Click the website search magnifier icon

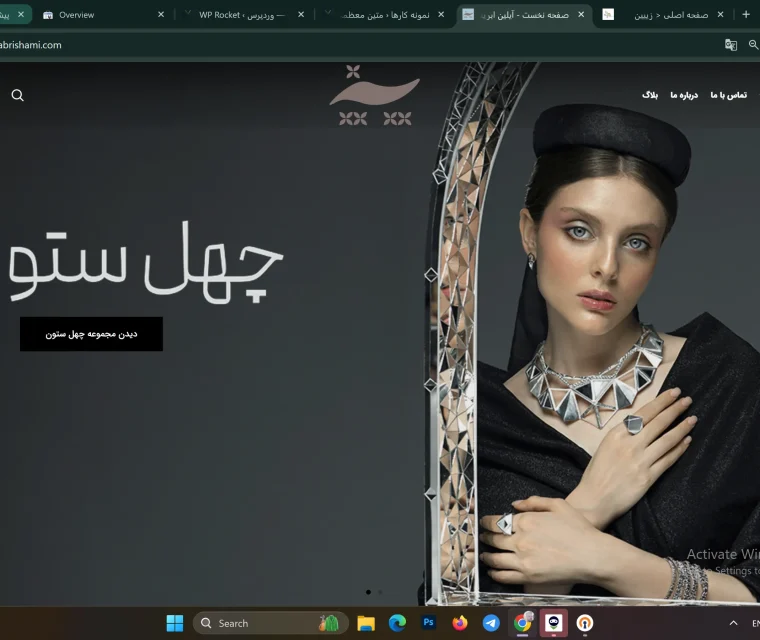(x=17, y=95)
